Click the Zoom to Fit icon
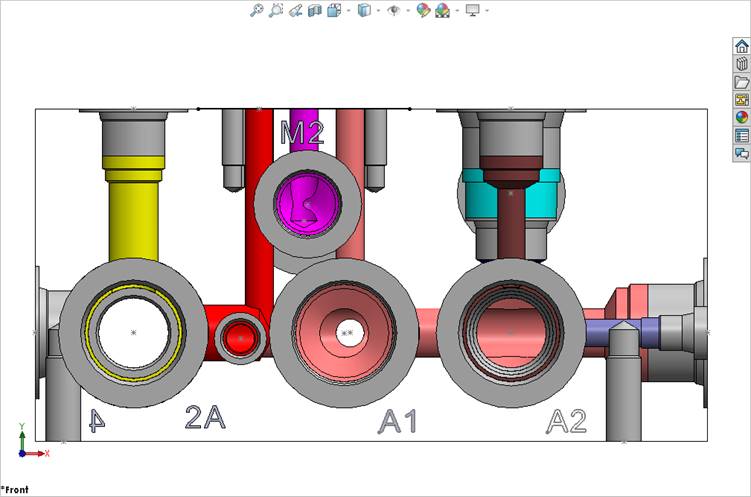The width and height of the screenshot is (751, 497). (x=256, y=10)
